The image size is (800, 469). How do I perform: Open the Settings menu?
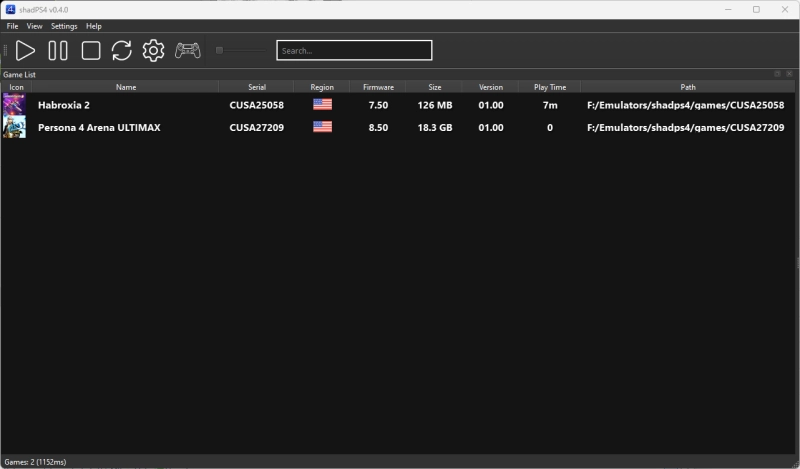(64, 26)
